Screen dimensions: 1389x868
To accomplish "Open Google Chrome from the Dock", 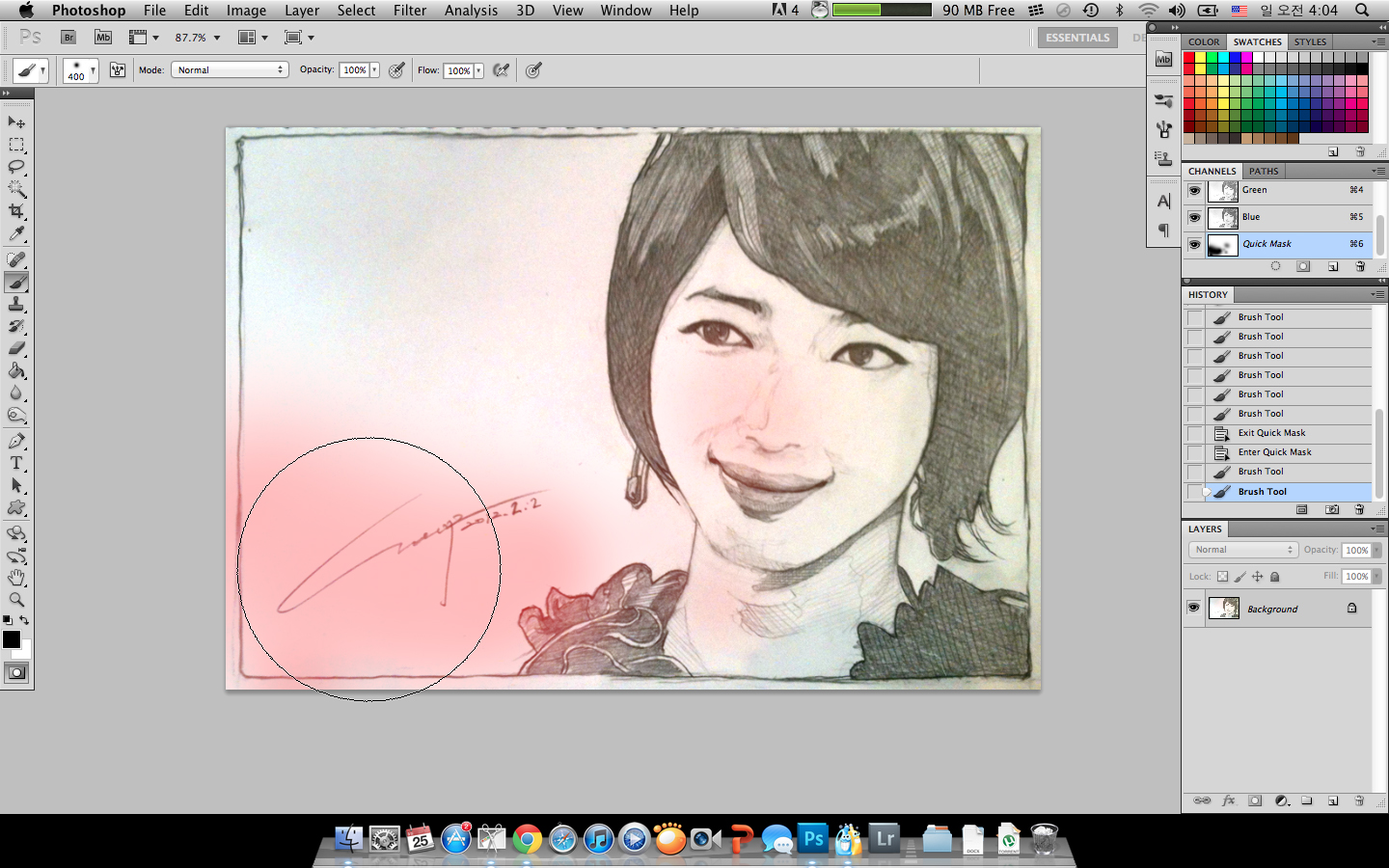I will coord(527,839).
